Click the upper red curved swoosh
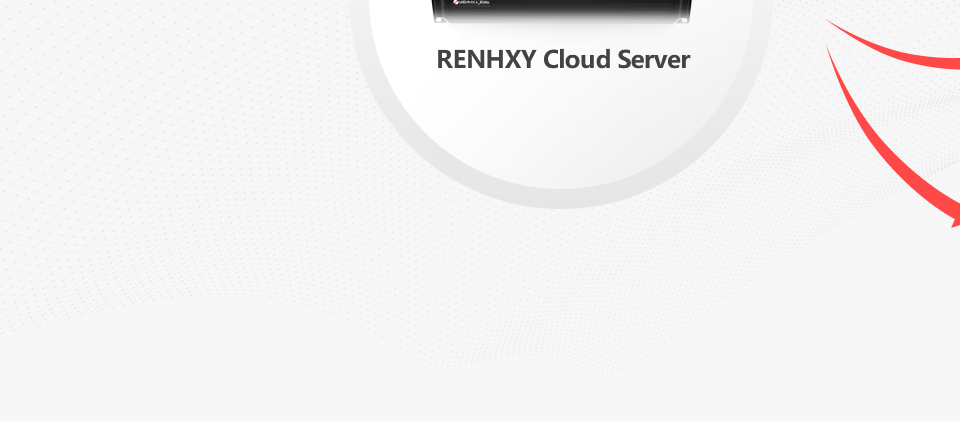The image size is (960, 421). [900, 52]
